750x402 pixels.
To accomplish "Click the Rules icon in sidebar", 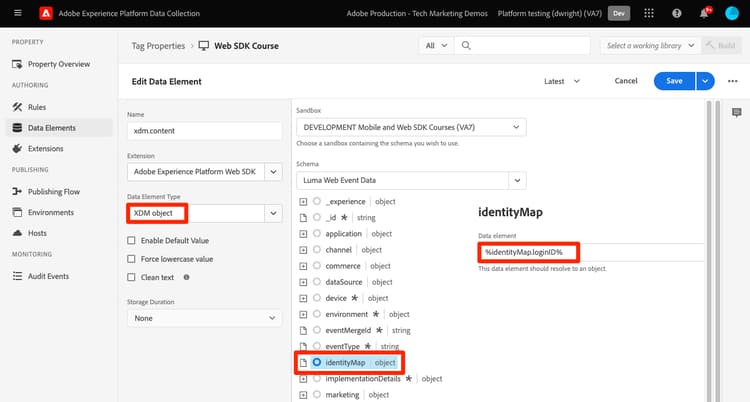I will tap(17, 107).
